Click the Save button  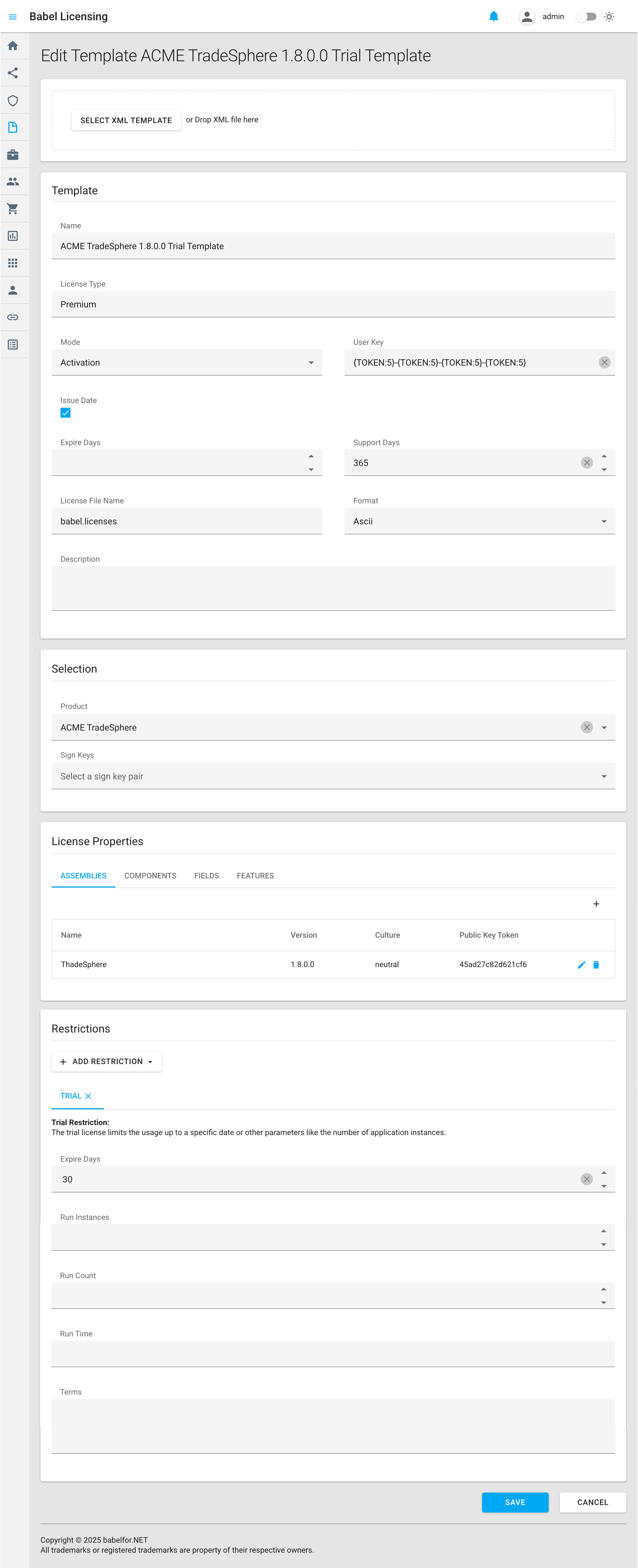pos(514,1502)
